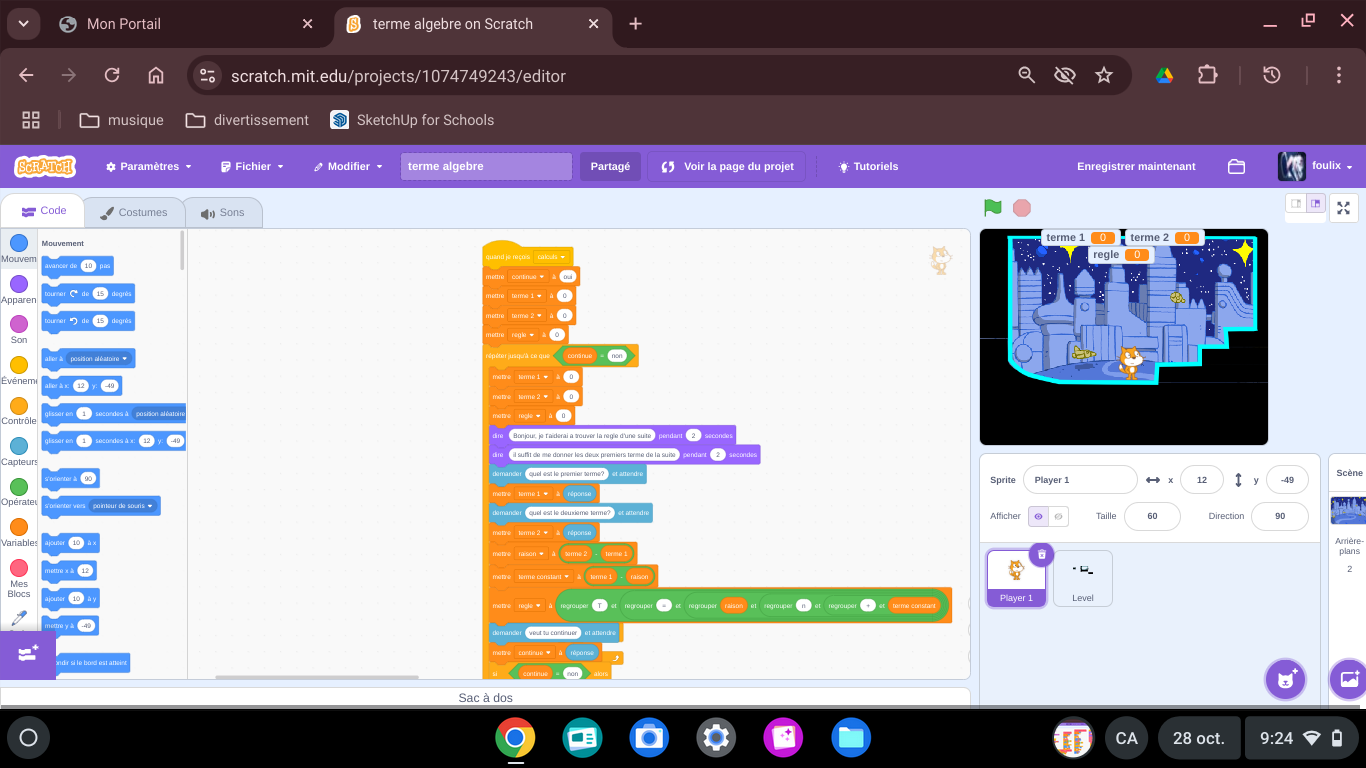Viewport: 1366px width, 768px height.
Task: Click the green flag to run project
Action: (992, 208)
